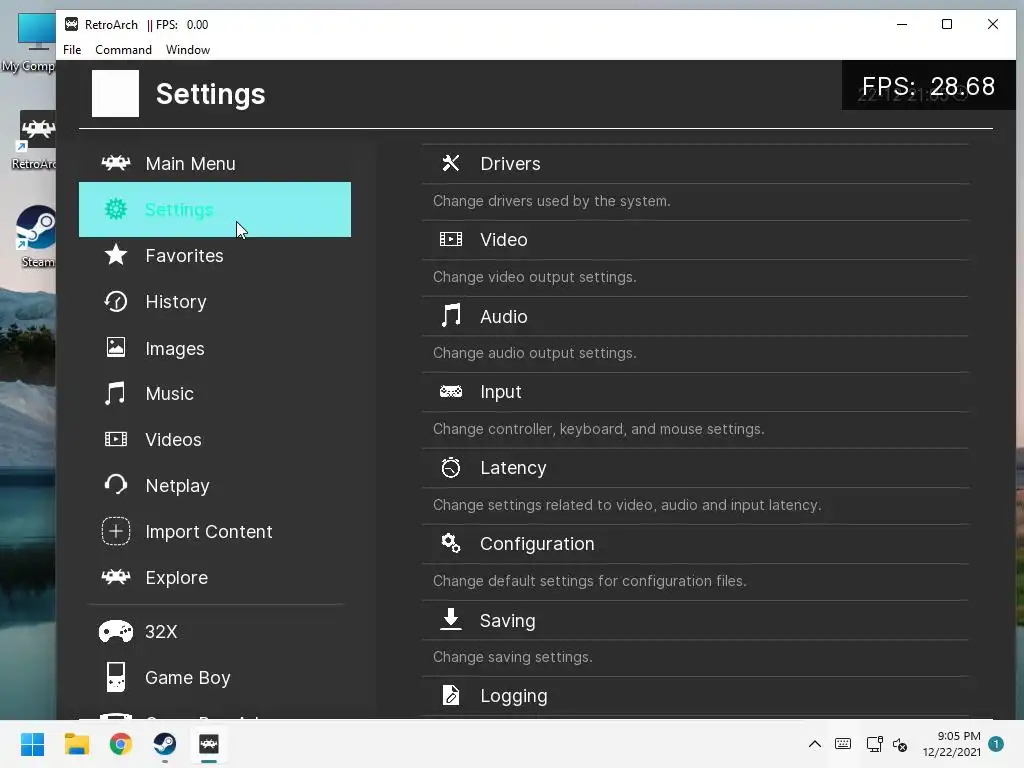Click the 32X controller icon
The height and width of the screenshot is (768, 1024).
pos(116,632)
